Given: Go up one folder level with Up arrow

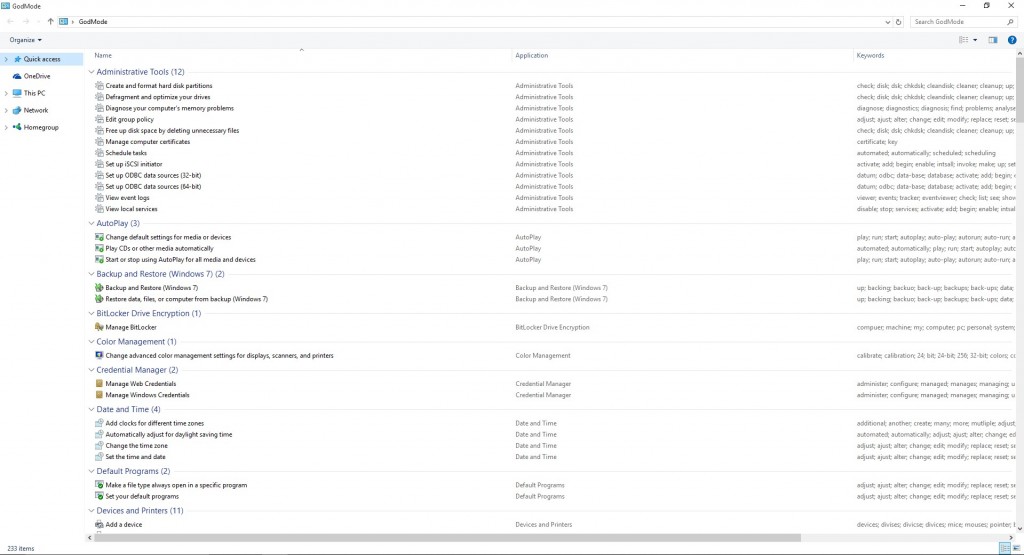Looking at the screenshot, I should tap(50, 22).
